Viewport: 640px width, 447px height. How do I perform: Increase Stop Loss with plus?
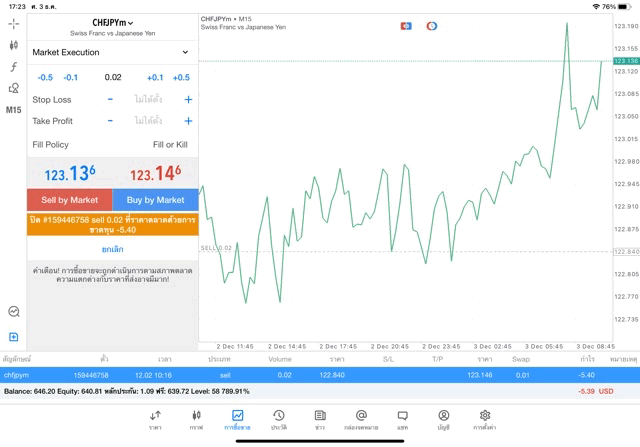[188, 99]
